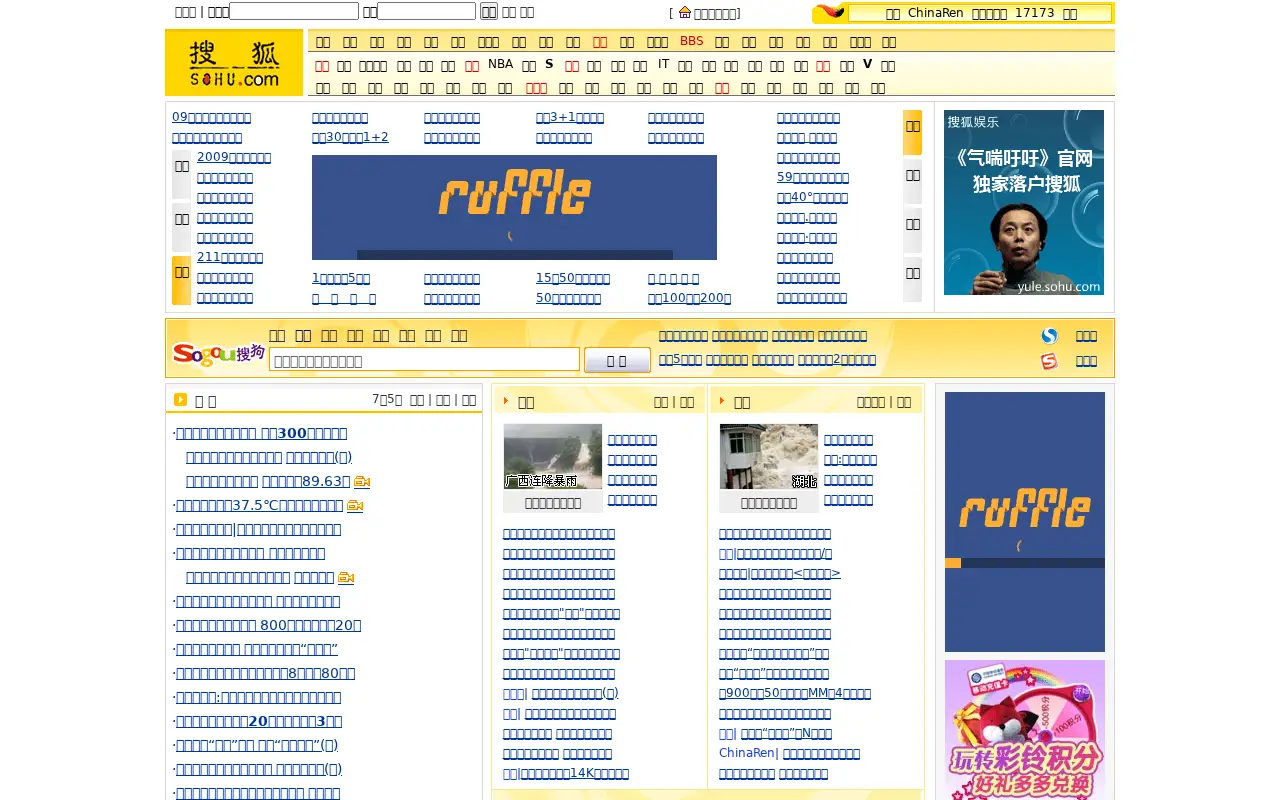Viewport: 1280px width, 800px height.
Task: Click the yellow play icon in news header
Action: (x=180, y=399)
